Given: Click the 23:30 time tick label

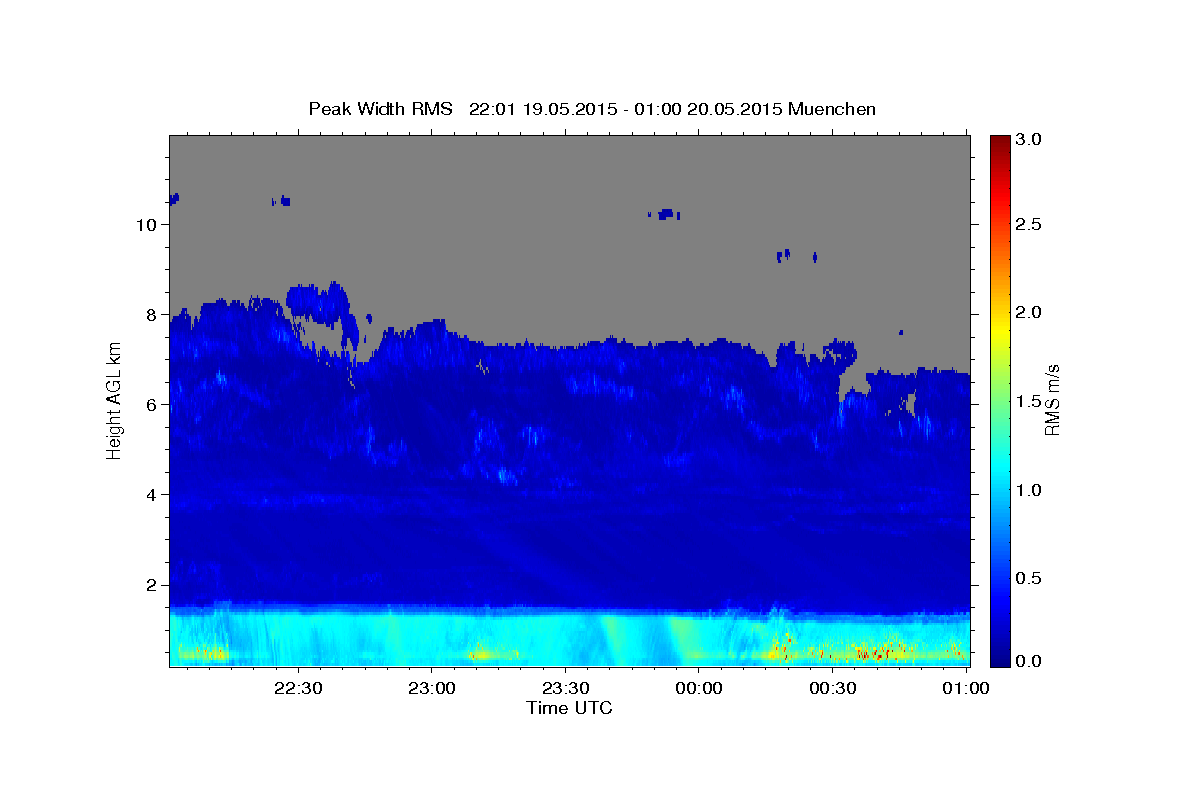Looking at the screenshot, I should point(565,688).
